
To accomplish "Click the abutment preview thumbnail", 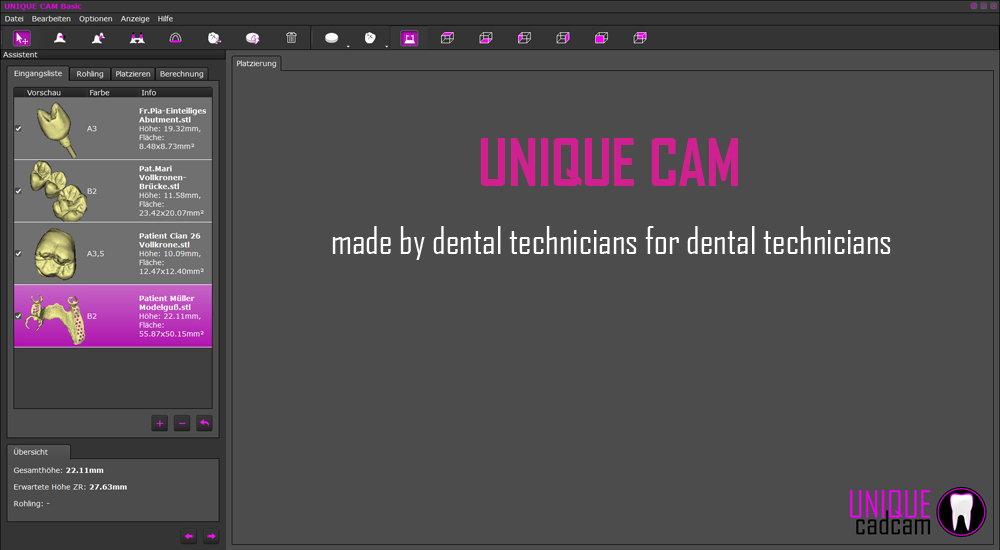I will pos(56,129).
